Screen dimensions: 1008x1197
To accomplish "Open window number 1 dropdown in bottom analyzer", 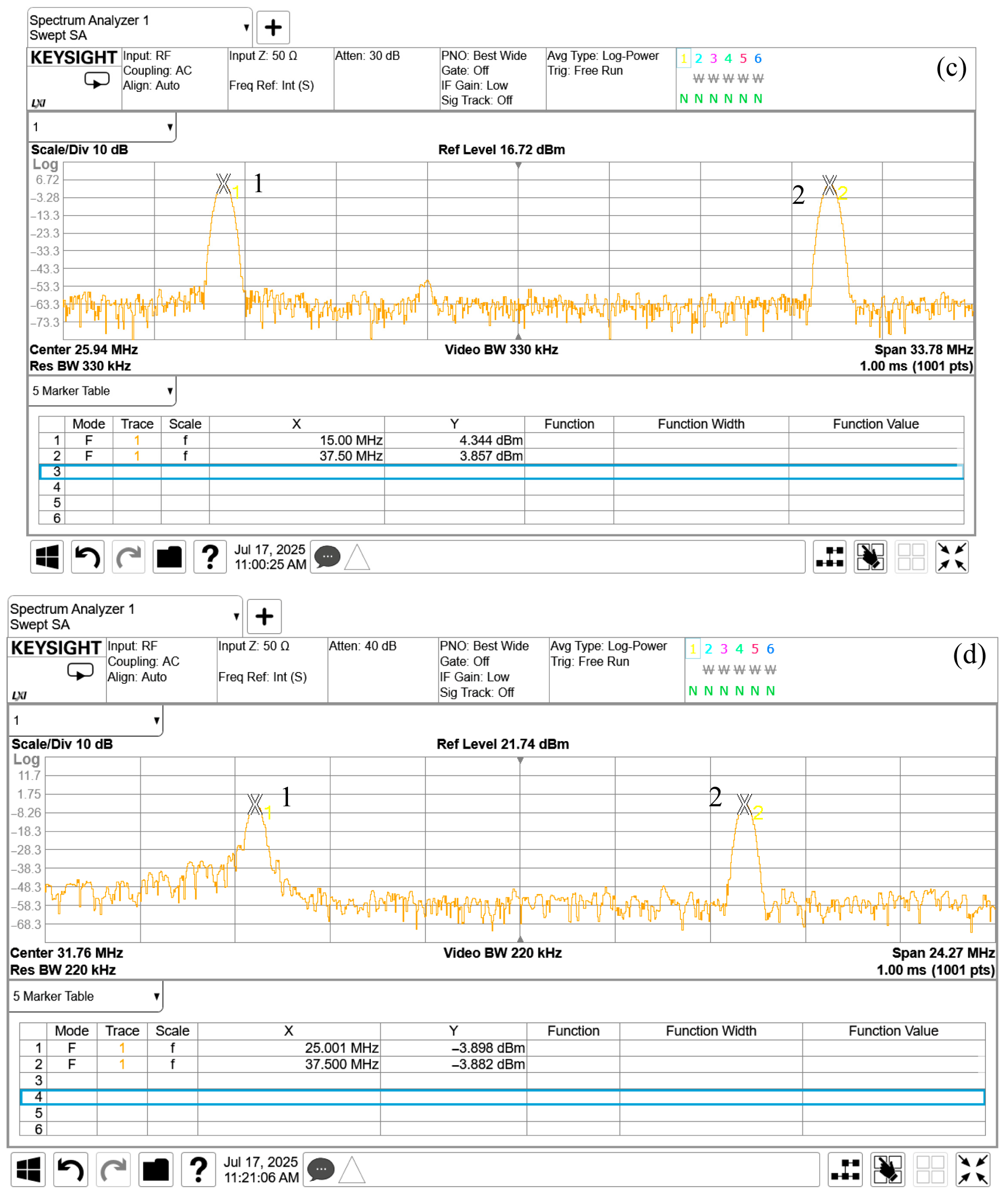I will click(86, 720).
